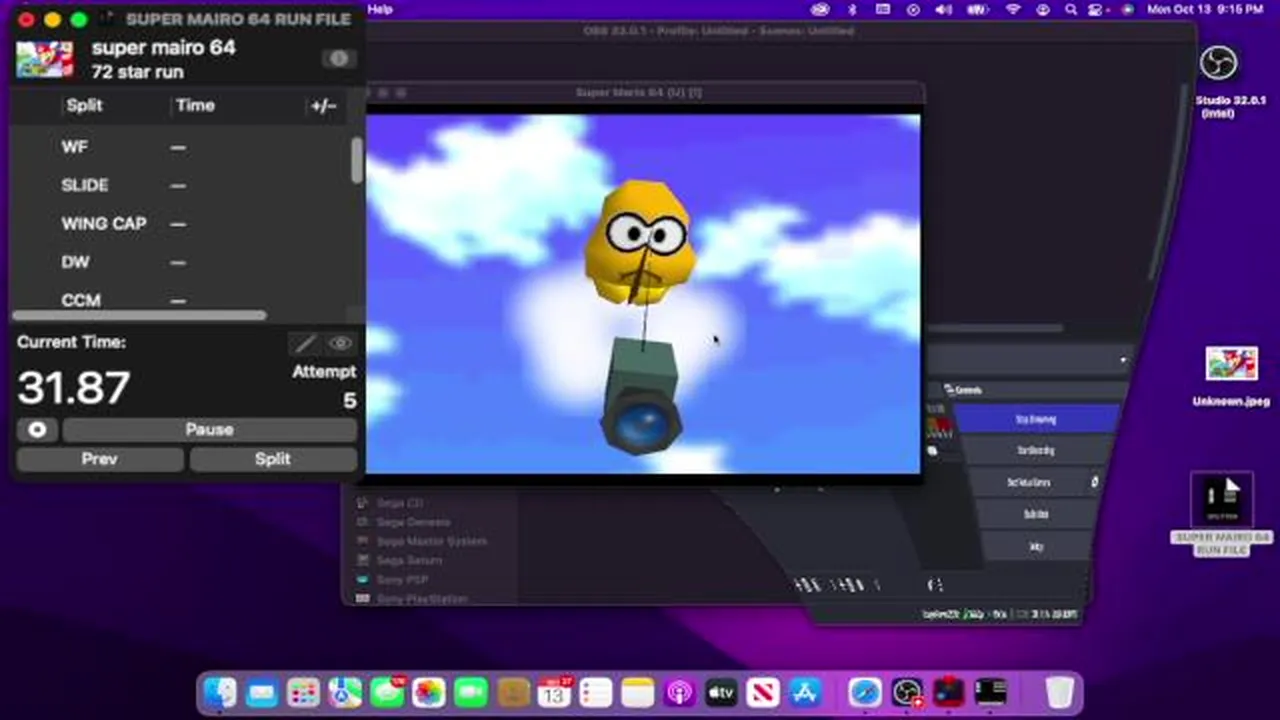Open Trash from the Dock
Viewport: 1280px width, 720px height.
pos(1059,692)
